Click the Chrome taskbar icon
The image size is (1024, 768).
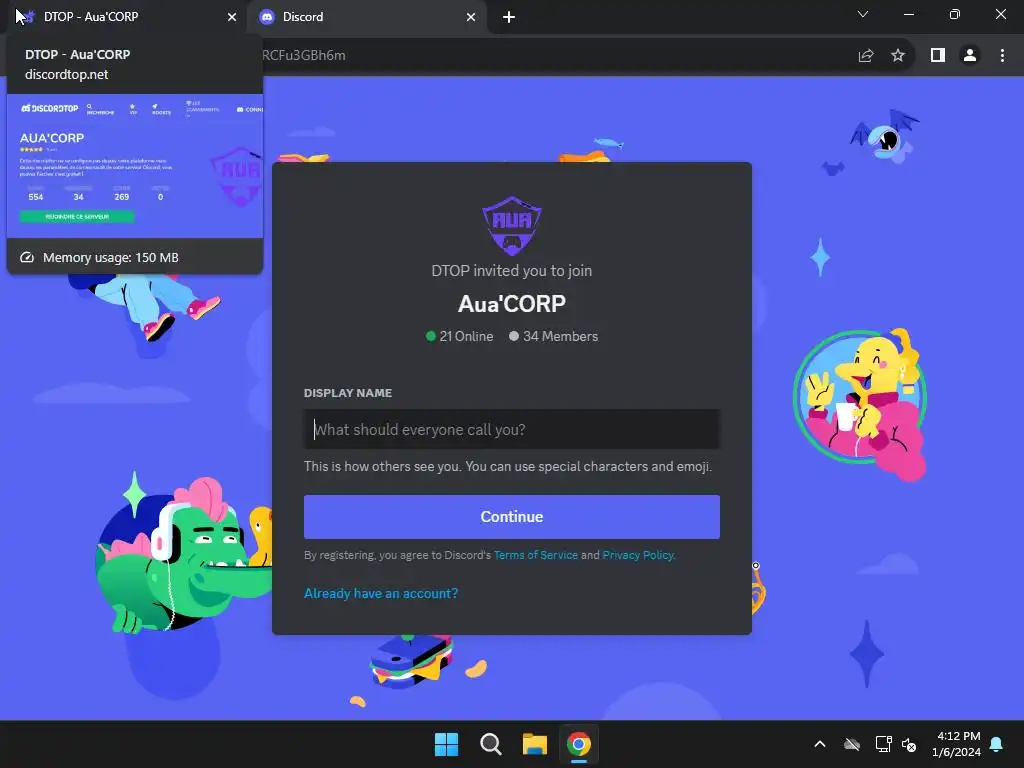click(x=579, y=744)
